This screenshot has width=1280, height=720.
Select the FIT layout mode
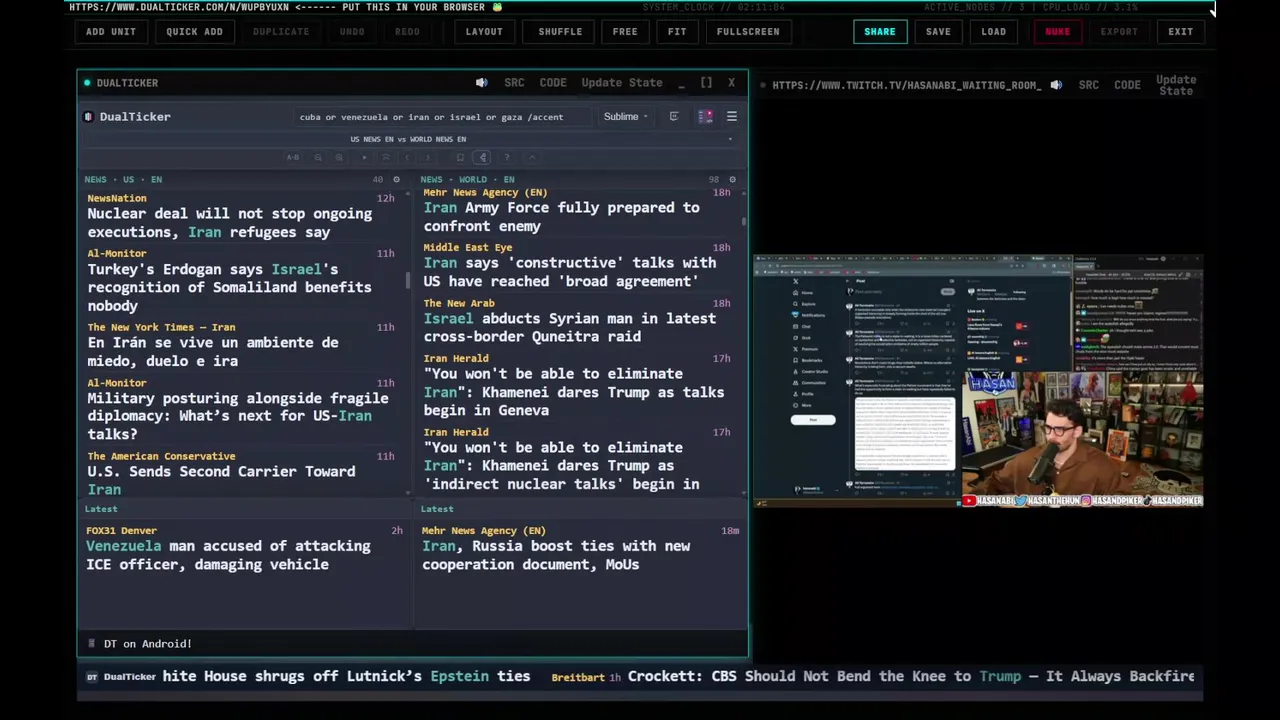point(677,31)
